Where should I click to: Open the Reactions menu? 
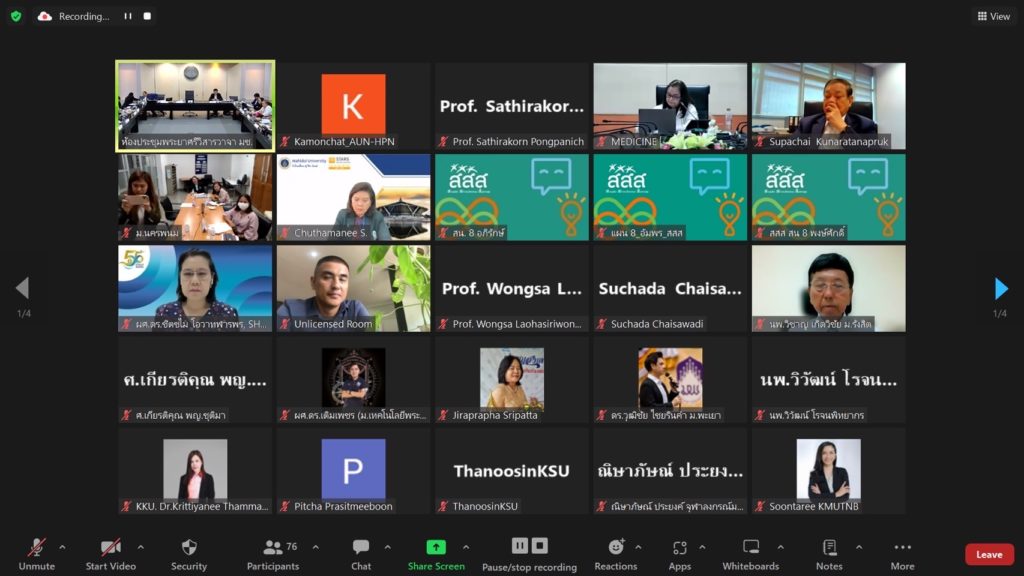(x=616, y=548)
